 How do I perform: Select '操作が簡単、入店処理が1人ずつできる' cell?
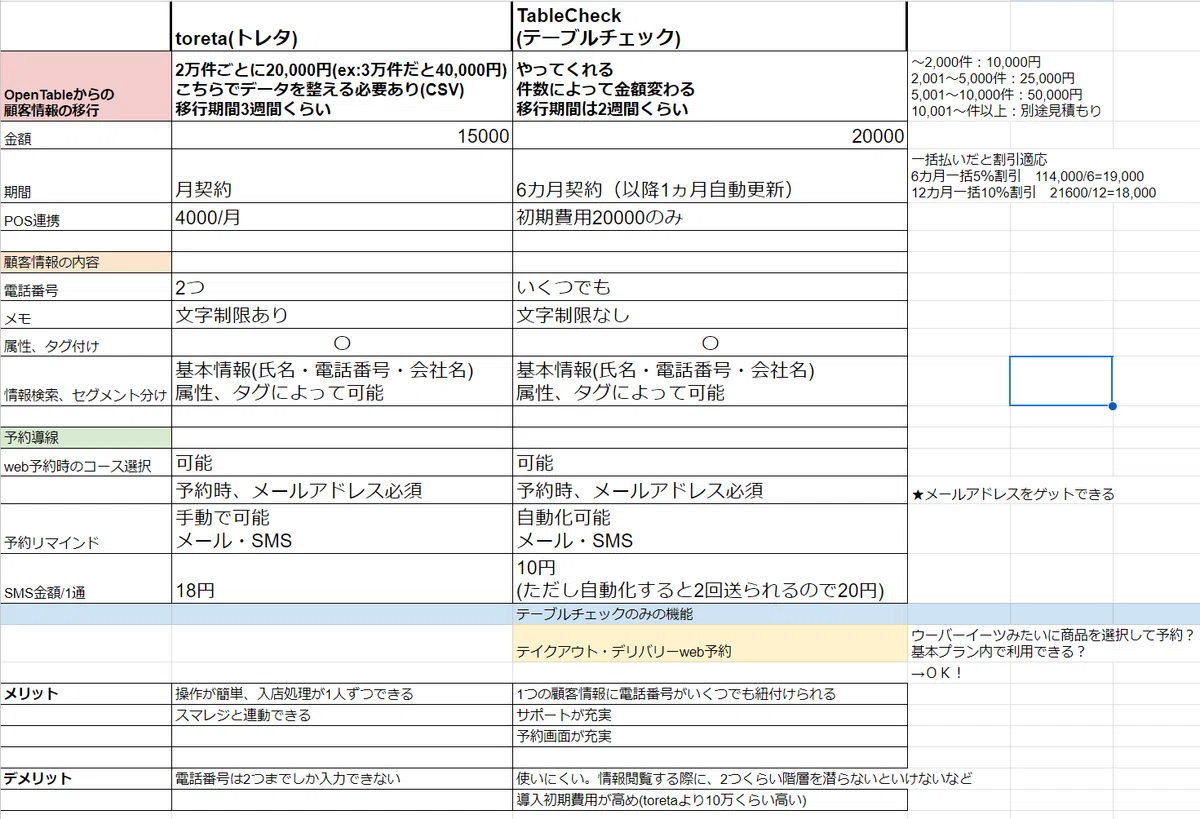tap(341, 693)
